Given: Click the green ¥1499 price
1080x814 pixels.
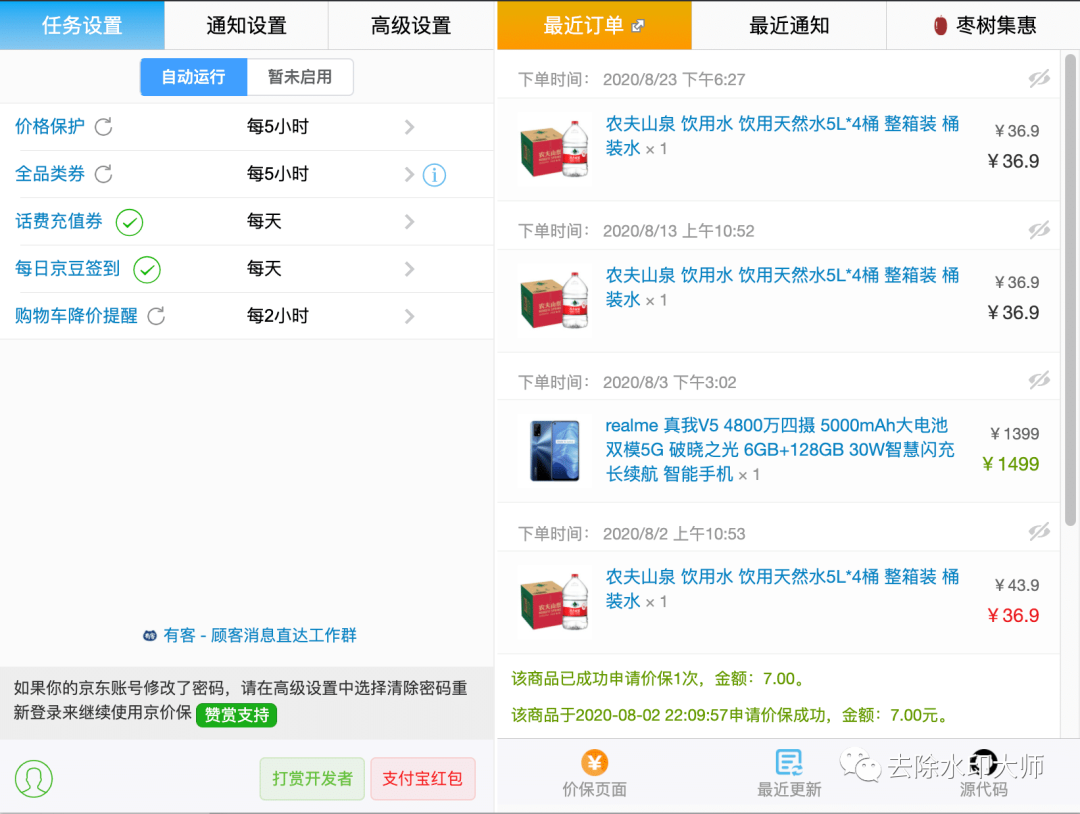Looking at the screenshot, I should tap(1010, 464).
